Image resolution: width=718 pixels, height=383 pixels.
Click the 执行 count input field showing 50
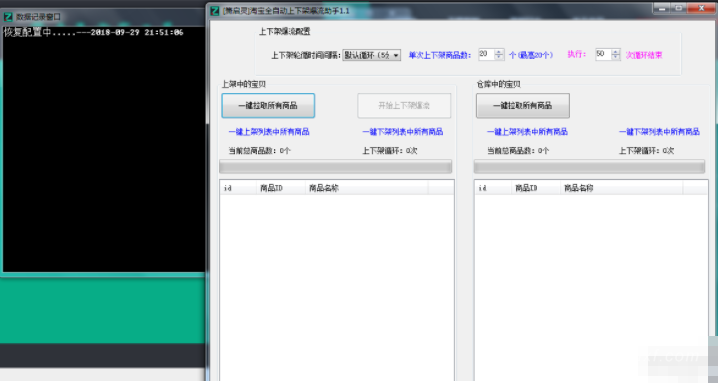[x=604, y=55]
